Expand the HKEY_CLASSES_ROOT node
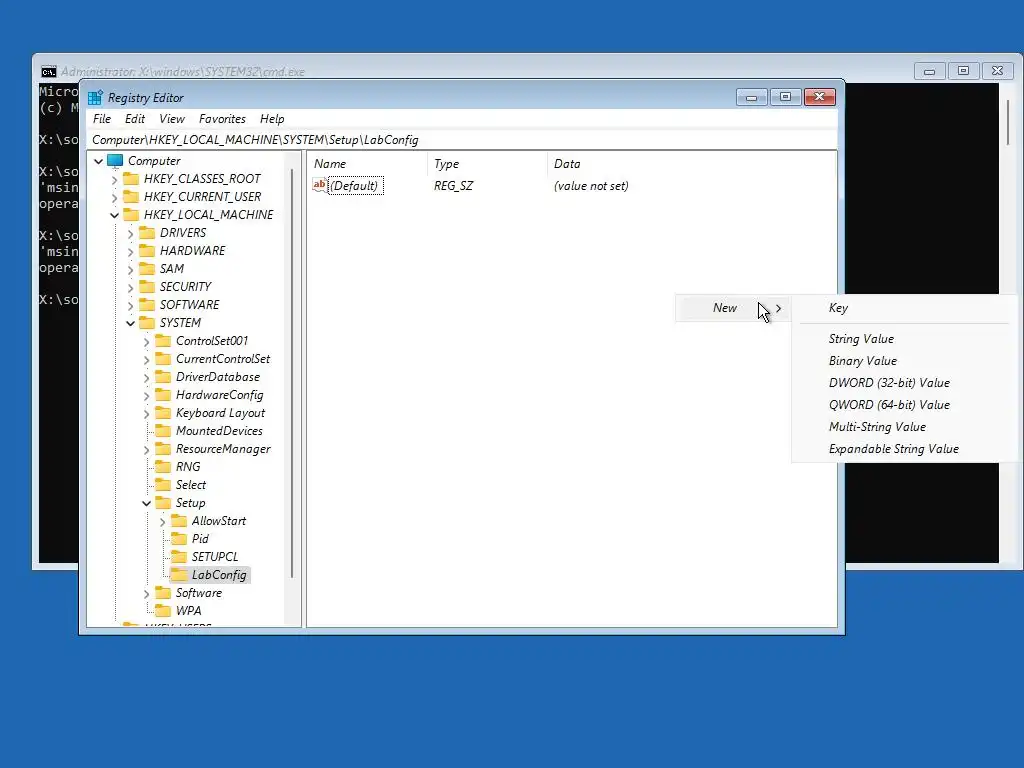The image size is (1024, 768). pos(114,179)
